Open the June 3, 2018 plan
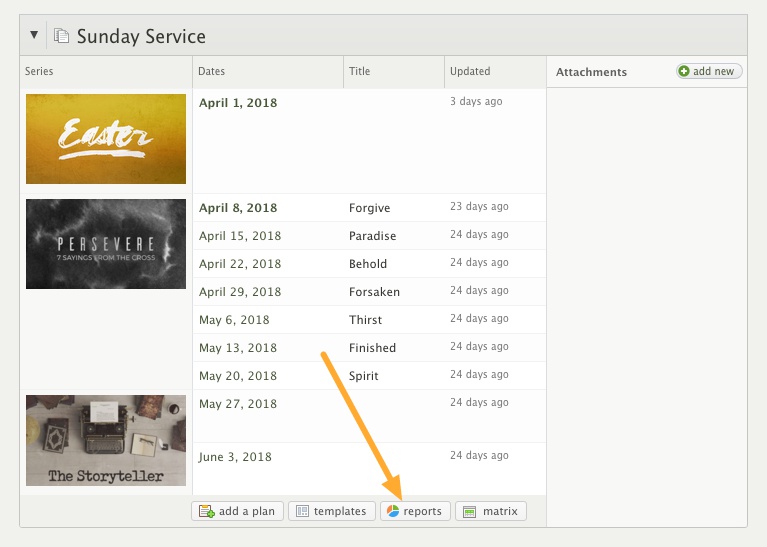Image resolution: width=767 pixels, height=547 pixels. pos(235,457)
